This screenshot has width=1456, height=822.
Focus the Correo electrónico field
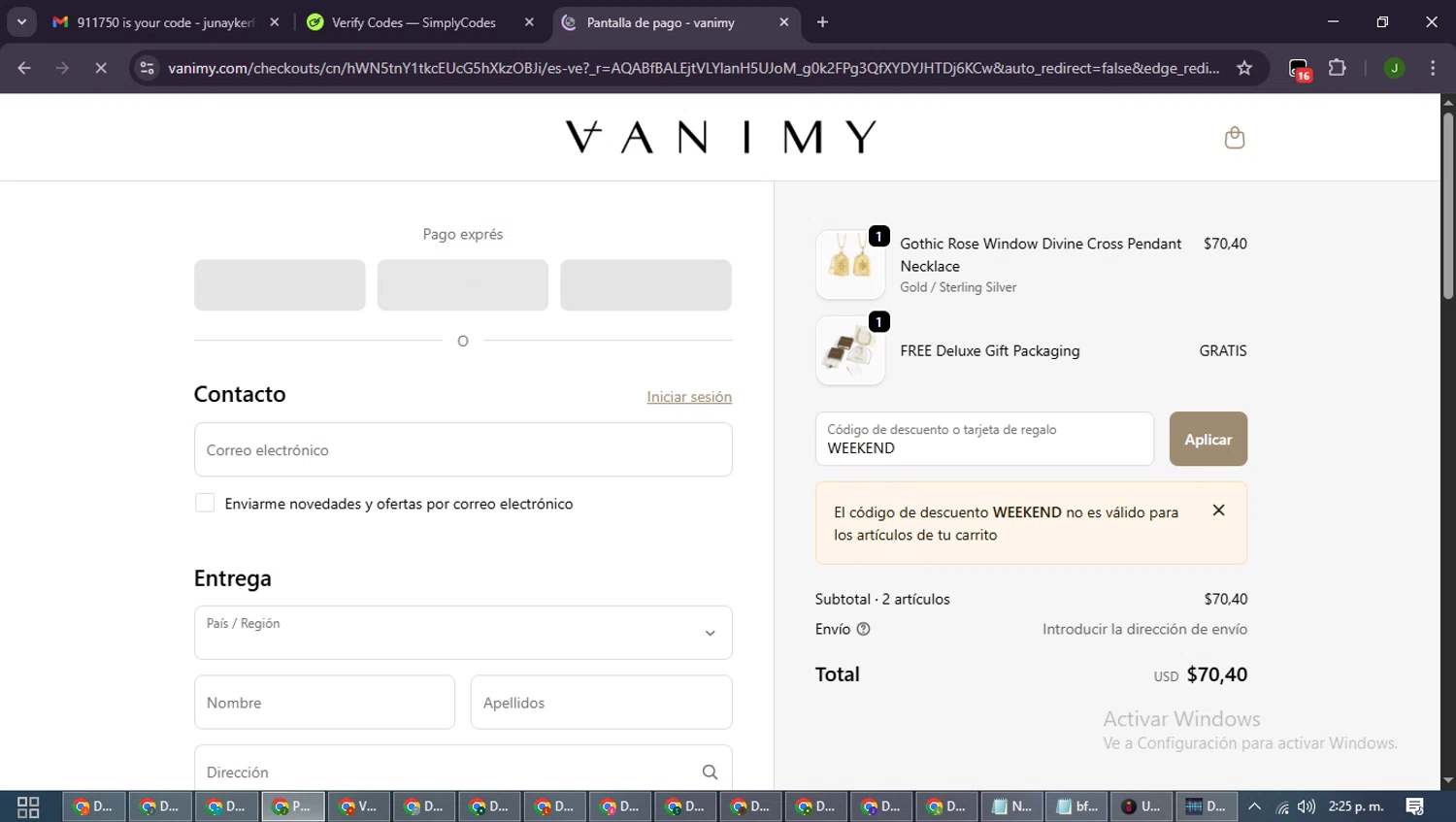click(463, 449)
